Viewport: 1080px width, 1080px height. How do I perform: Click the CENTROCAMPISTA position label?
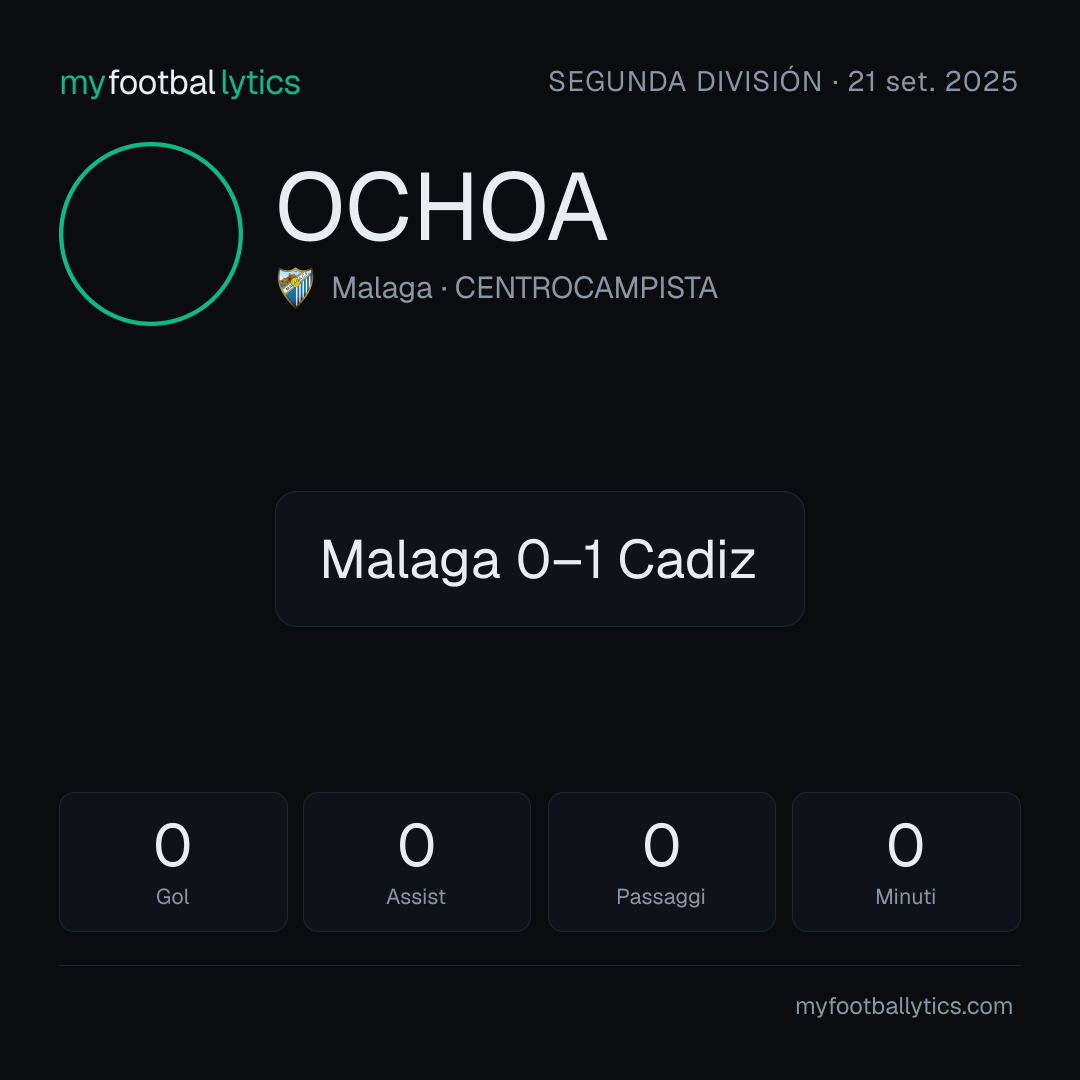point(586,288)
